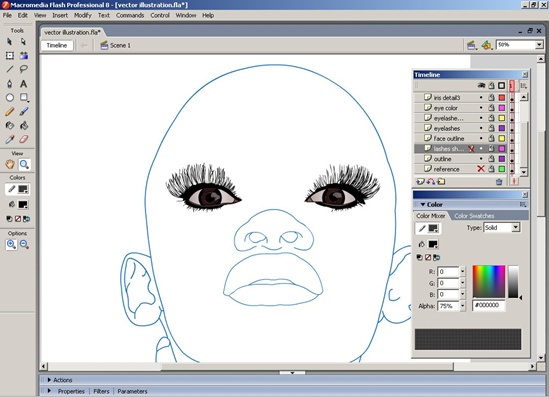Click the Timeline button
Screen dimensions: 549x397
pos(57,46)
